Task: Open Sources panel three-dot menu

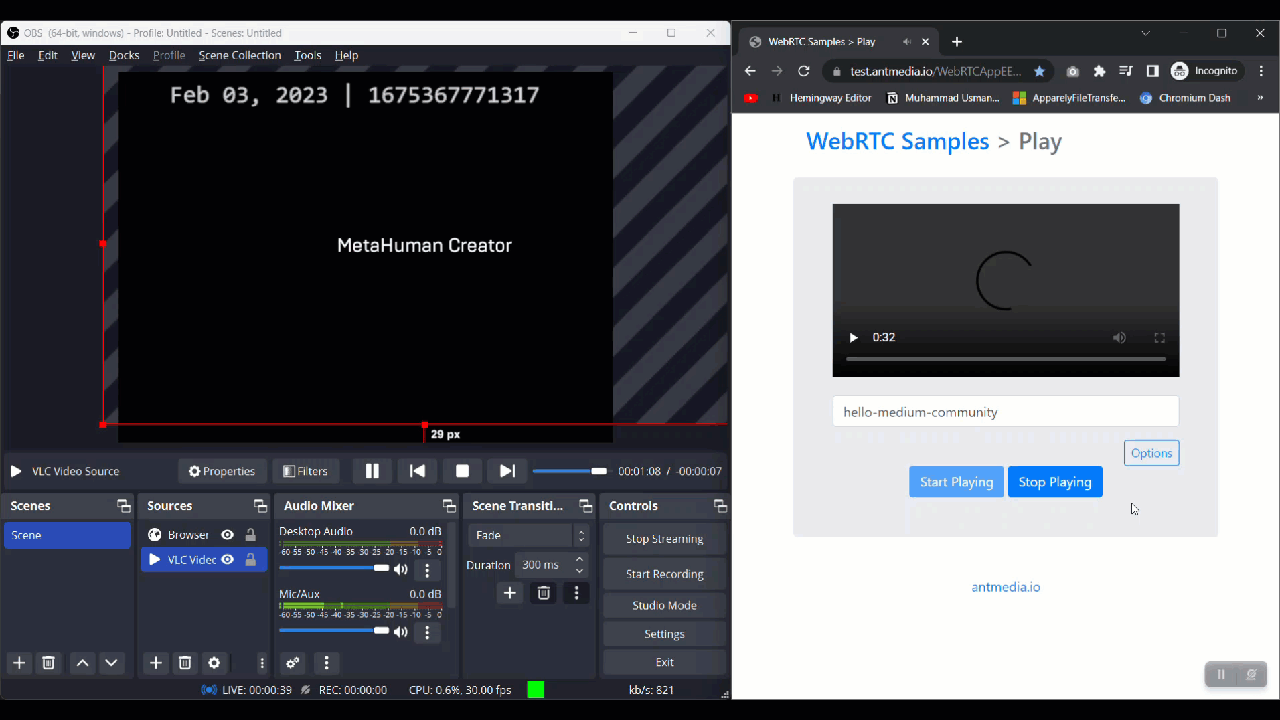Action: click(262, 663)
